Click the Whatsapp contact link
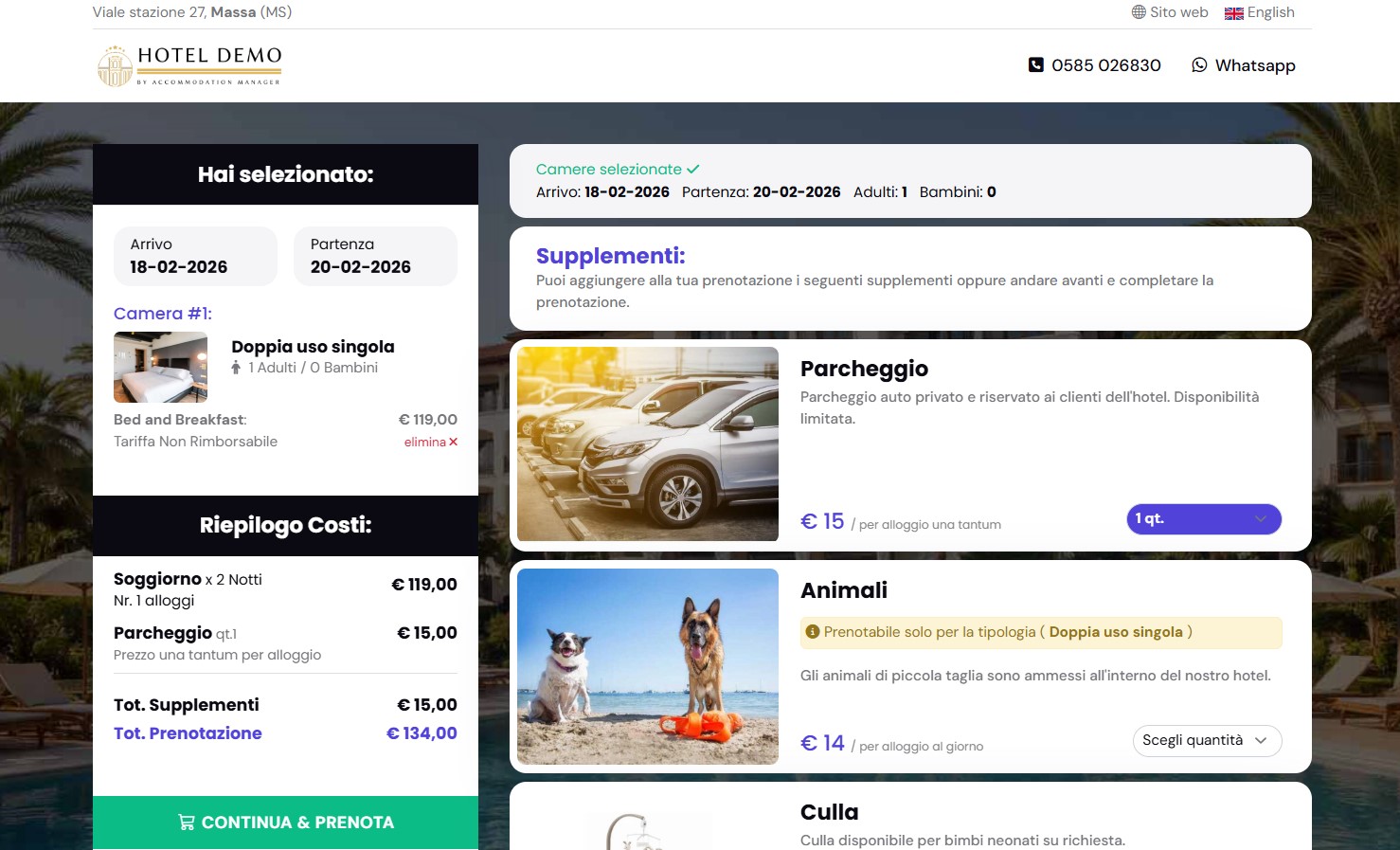 pyautogui.click(x=1244, y=65)
